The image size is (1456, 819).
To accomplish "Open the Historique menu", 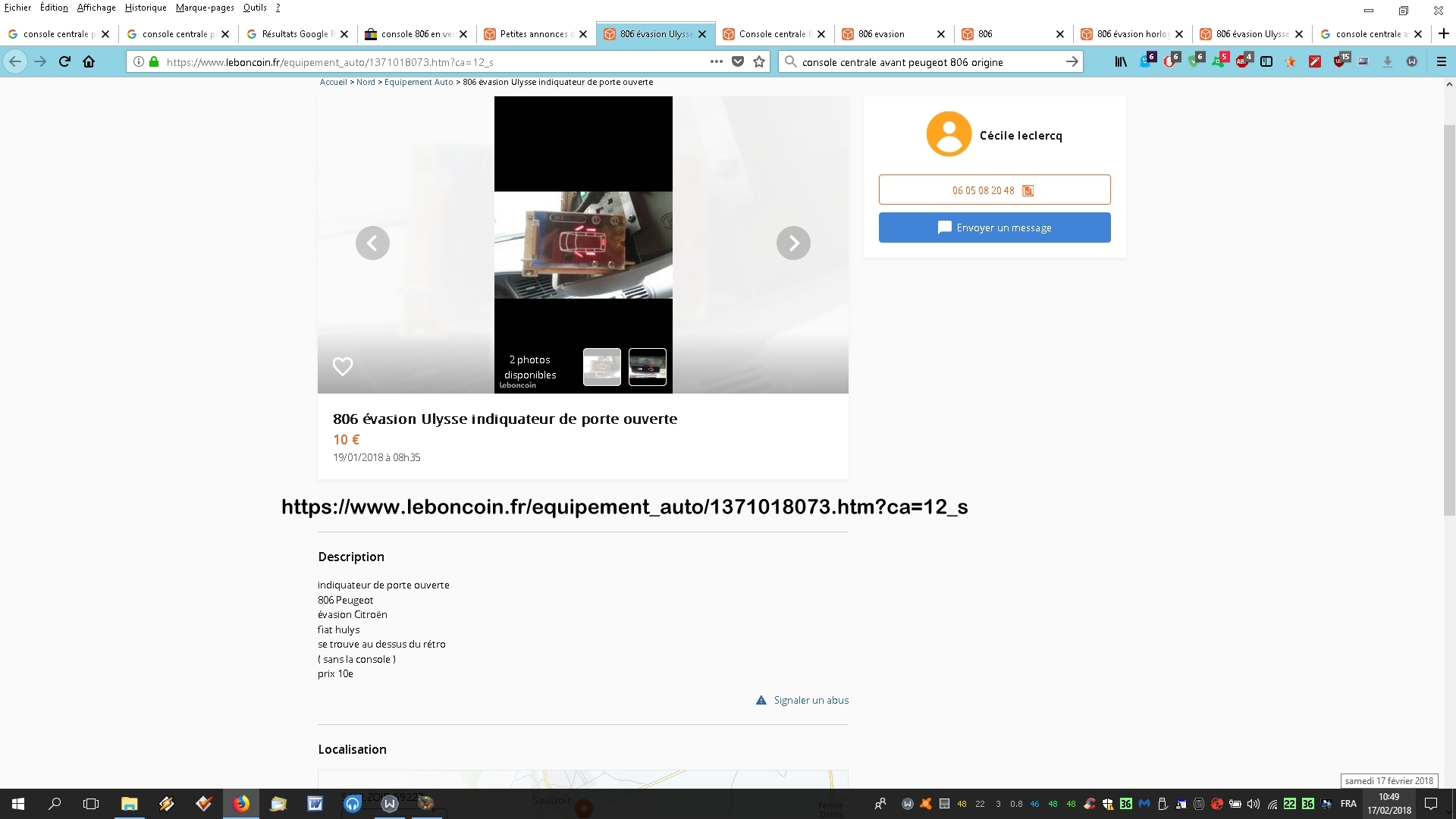I will pyautogui.click(x=146, y=8).
